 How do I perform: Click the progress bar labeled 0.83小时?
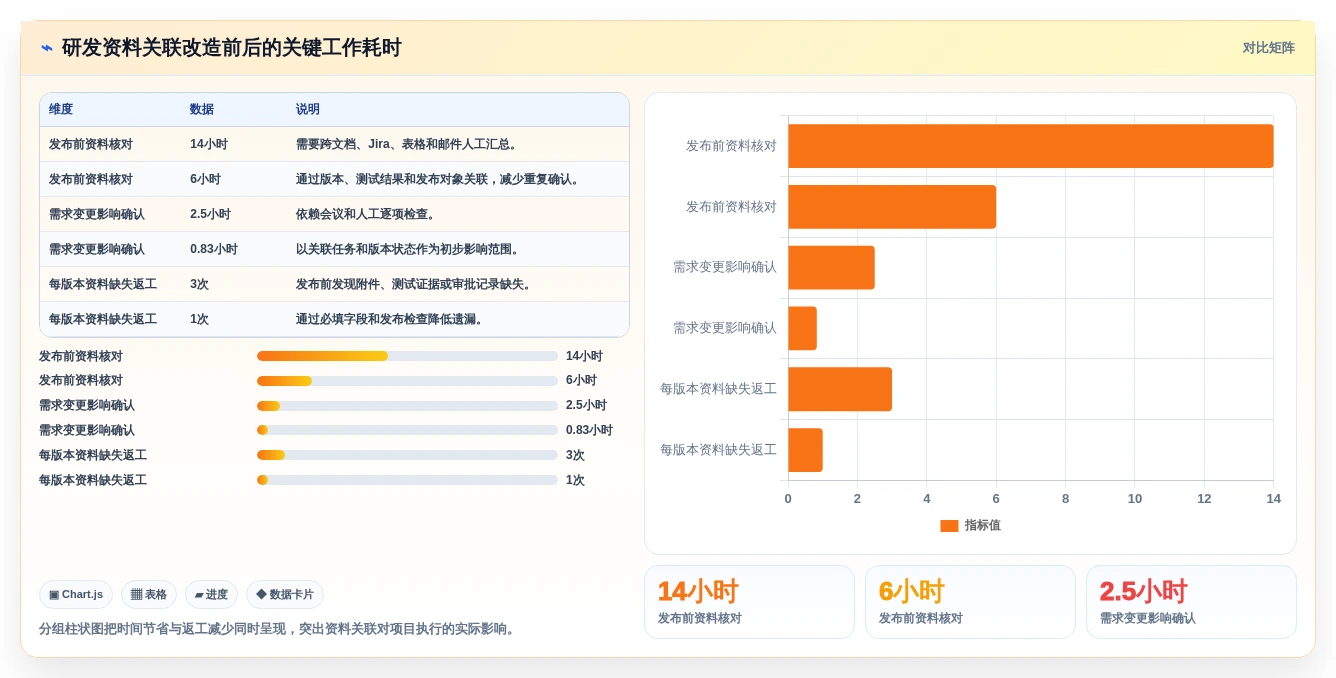click(407, 431)
